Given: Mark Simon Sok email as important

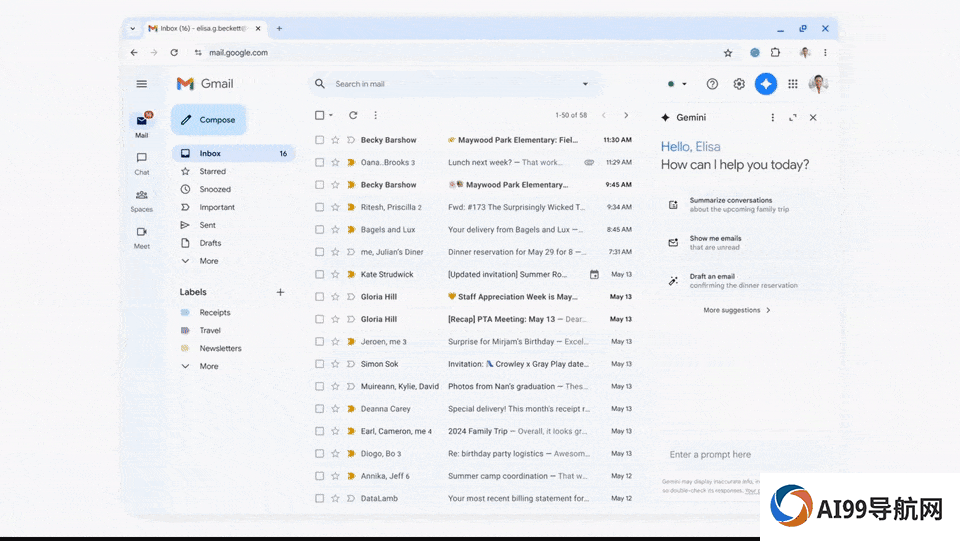Looking at the screenshot, I should pos(351,364).
